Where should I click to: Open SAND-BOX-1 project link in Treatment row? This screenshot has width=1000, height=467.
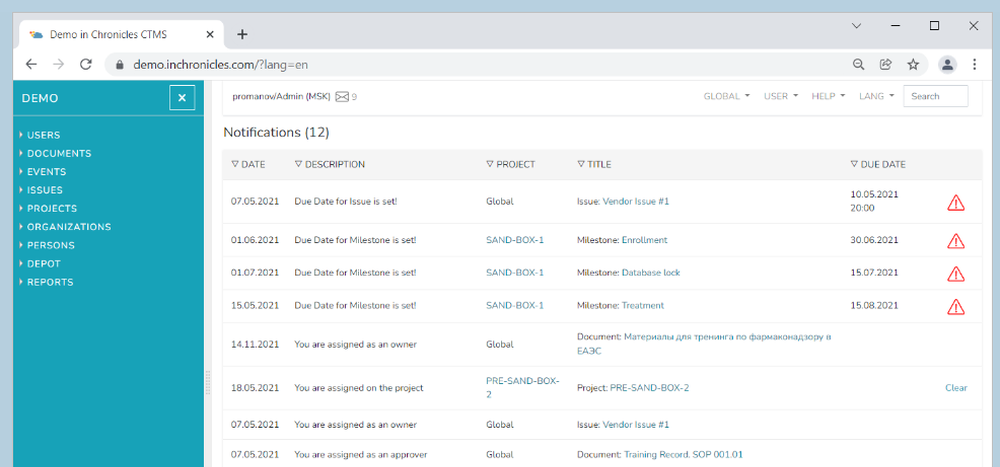click(515, 306)
